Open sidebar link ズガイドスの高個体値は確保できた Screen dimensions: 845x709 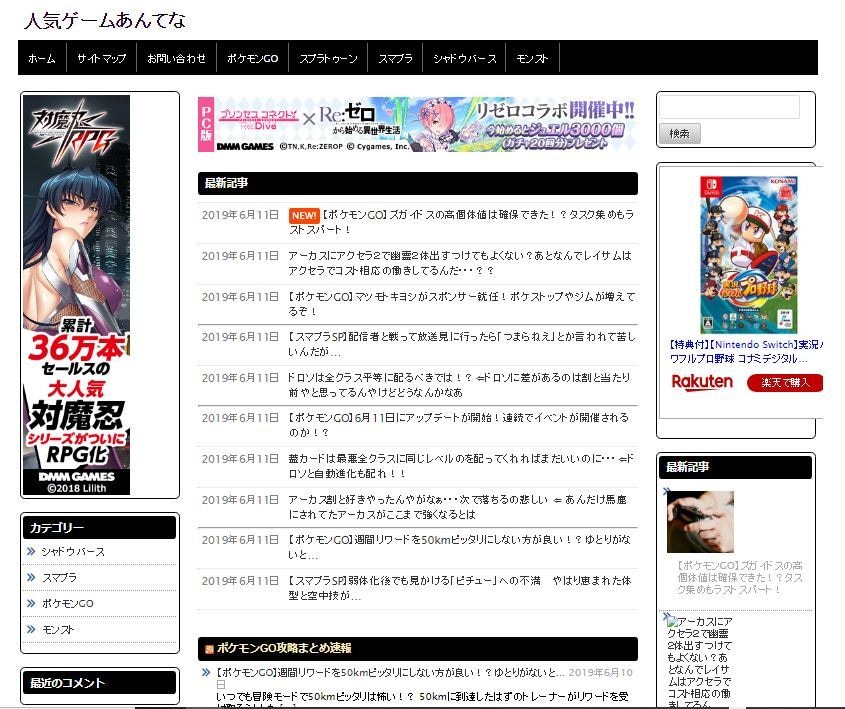click(x=740, y=578)
